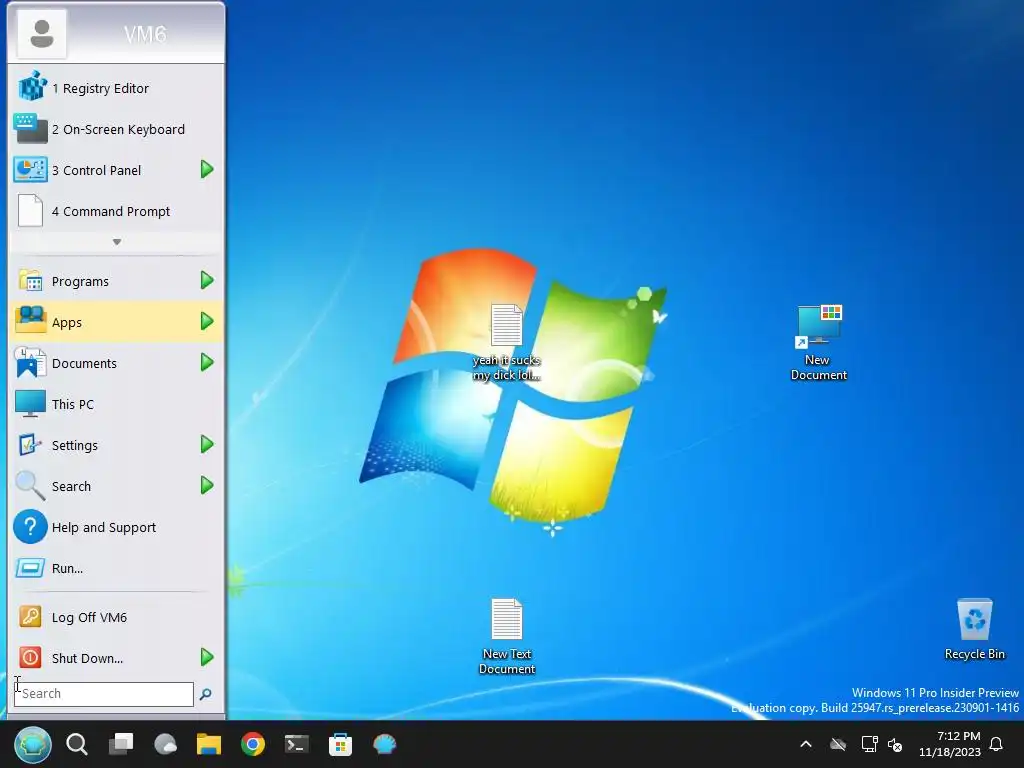The image size is (1024, 768).
Task: Launch Google Chrome from the taskbar
Action: pos(253,744)
